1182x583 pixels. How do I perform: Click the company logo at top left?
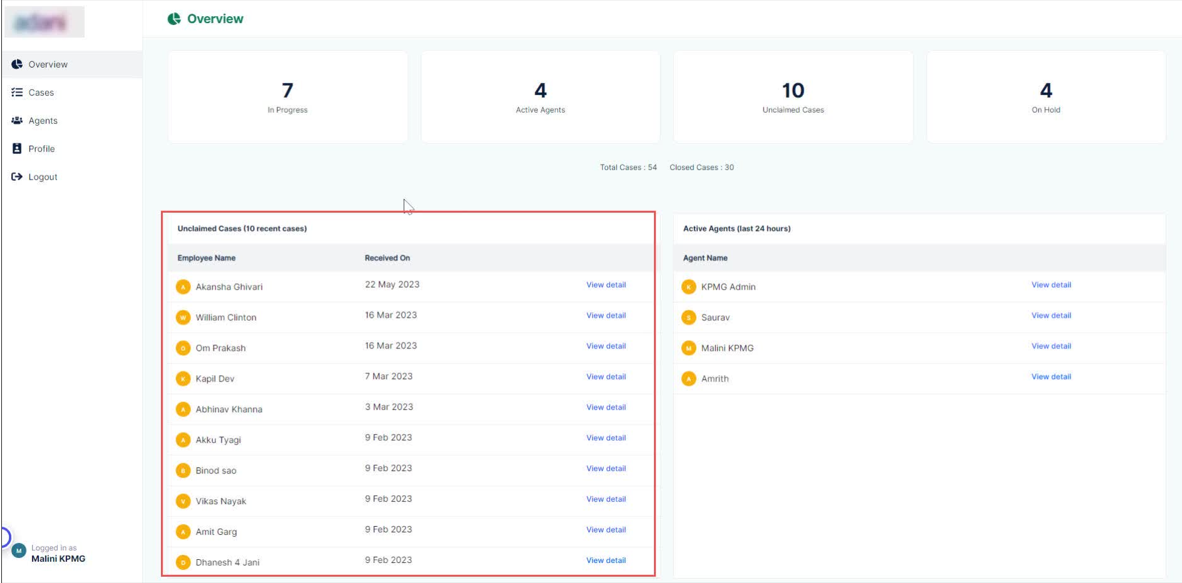(x=44, y=23)
